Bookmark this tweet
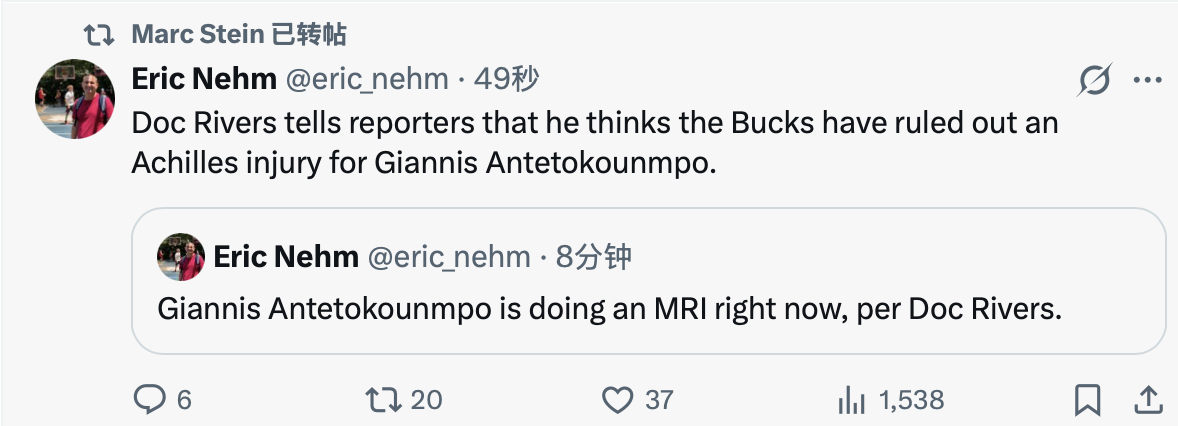This screenshot has height=426, width=1178. pos(1087,400)
